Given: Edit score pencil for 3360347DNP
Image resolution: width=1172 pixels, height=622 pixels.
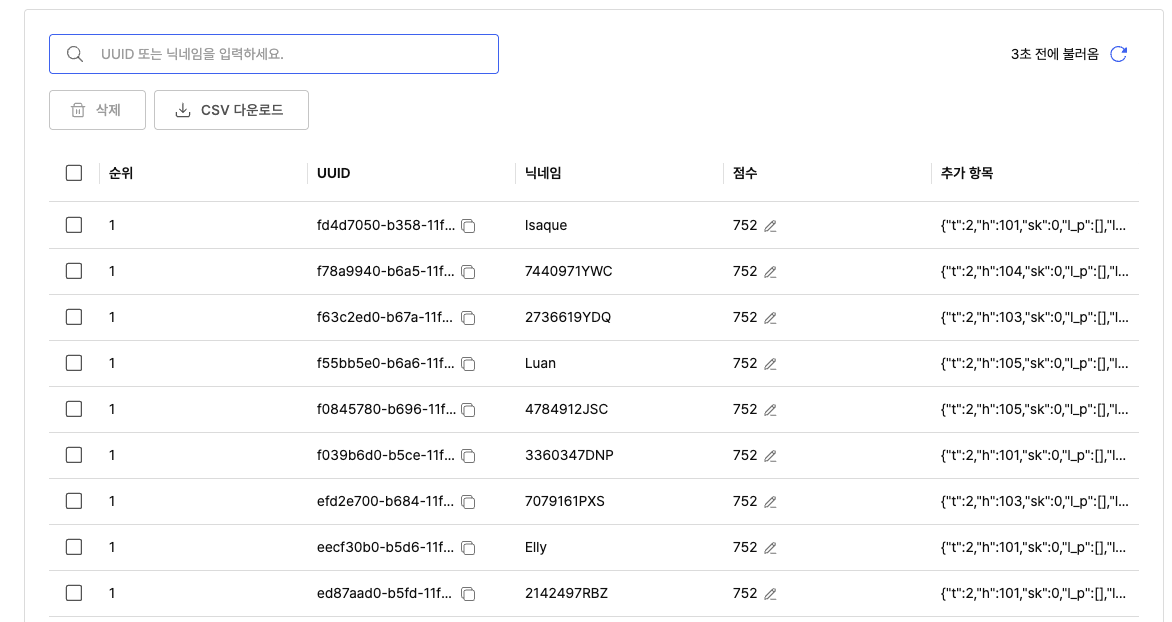Looking at the screenshot, I should pos(770,456).
